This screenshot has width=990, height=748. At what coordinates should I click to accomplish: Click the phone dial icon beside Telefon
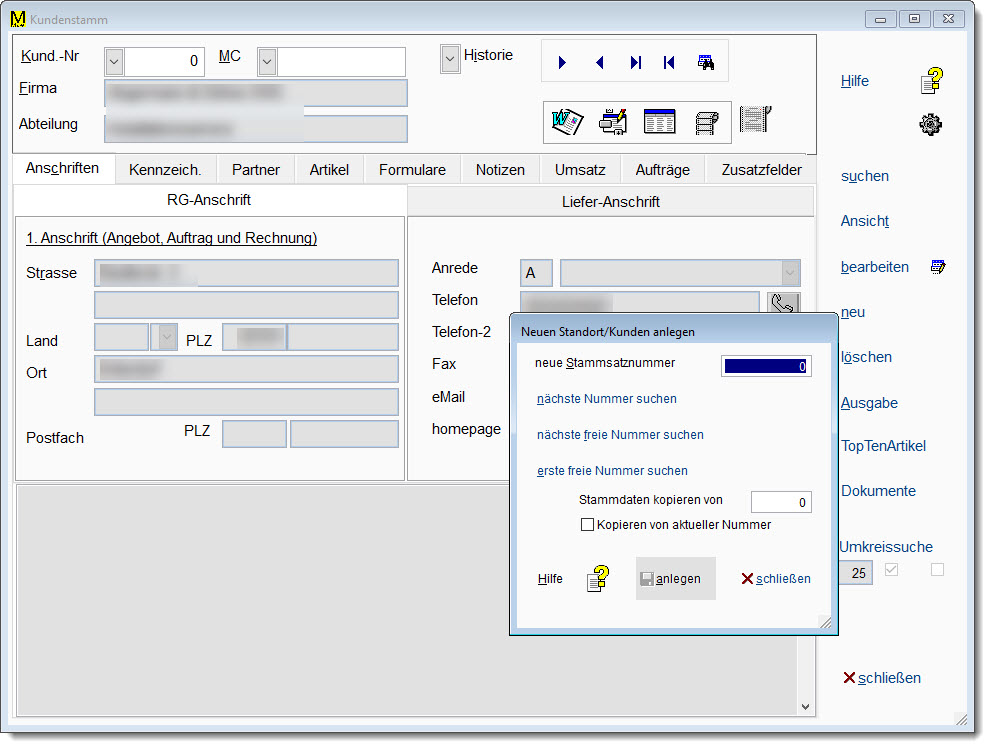[x=782, y=304]
